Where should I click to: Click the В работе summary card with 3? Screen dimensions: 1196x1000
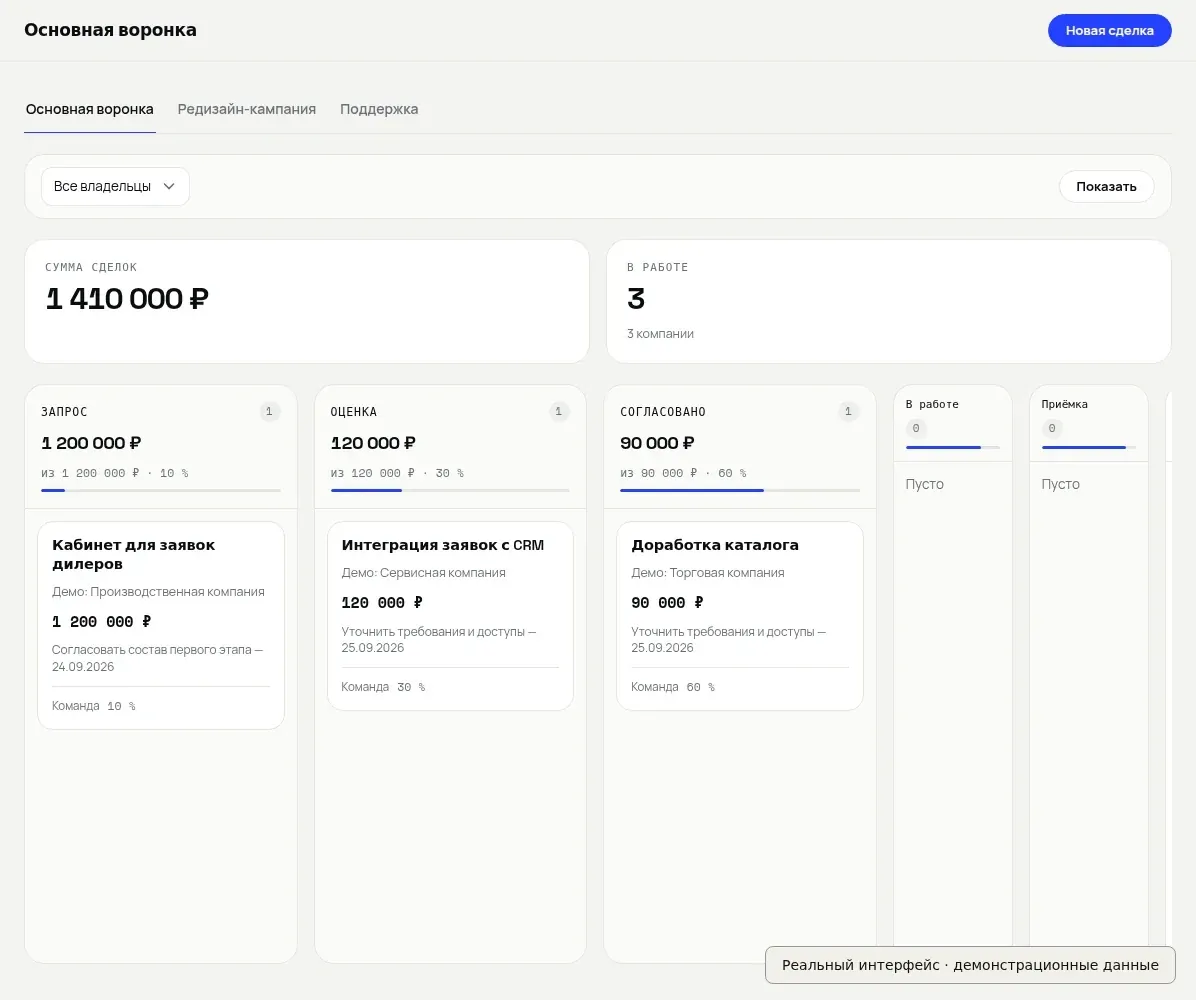pos(889,301)
